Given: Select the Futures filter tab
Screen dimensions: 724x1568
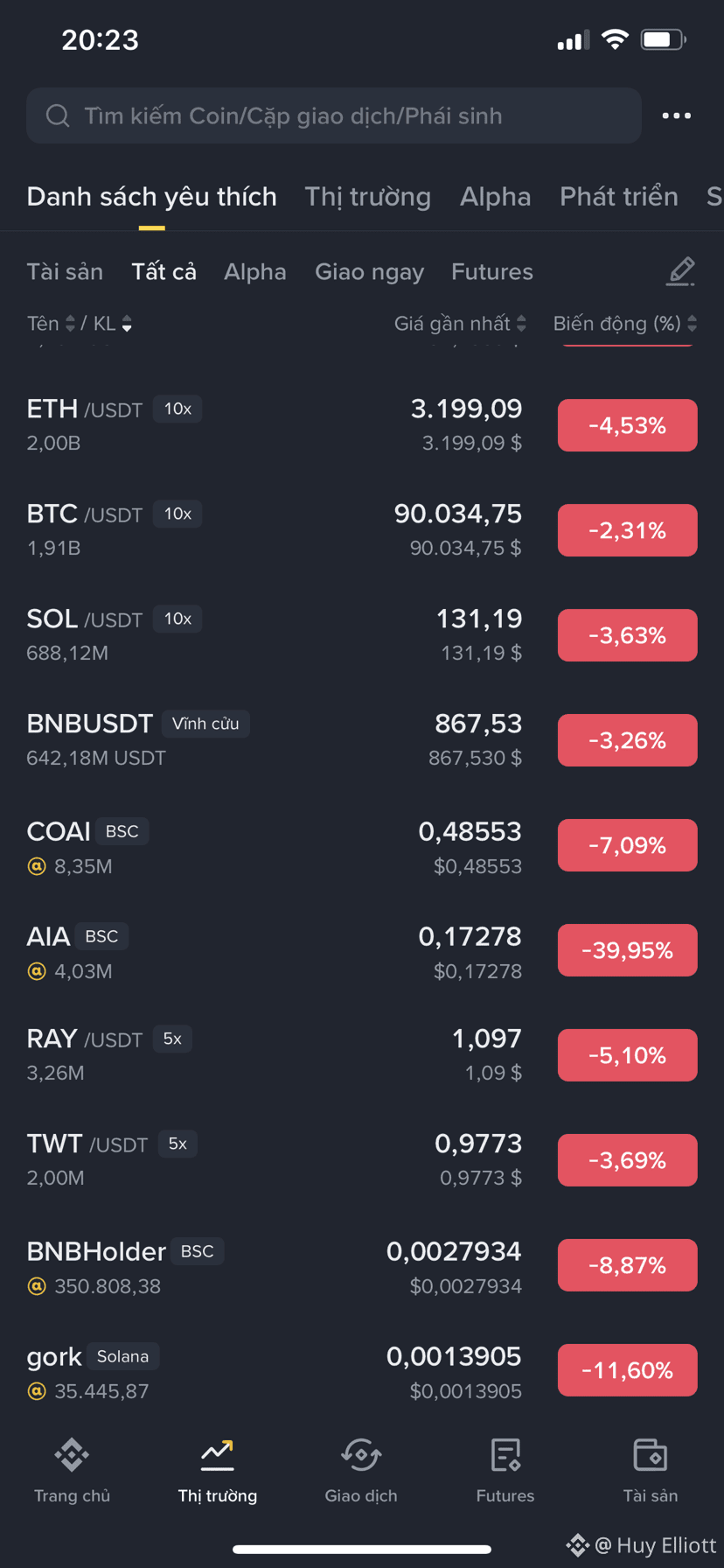Looking at the screenshot, I should click(492, 272).
